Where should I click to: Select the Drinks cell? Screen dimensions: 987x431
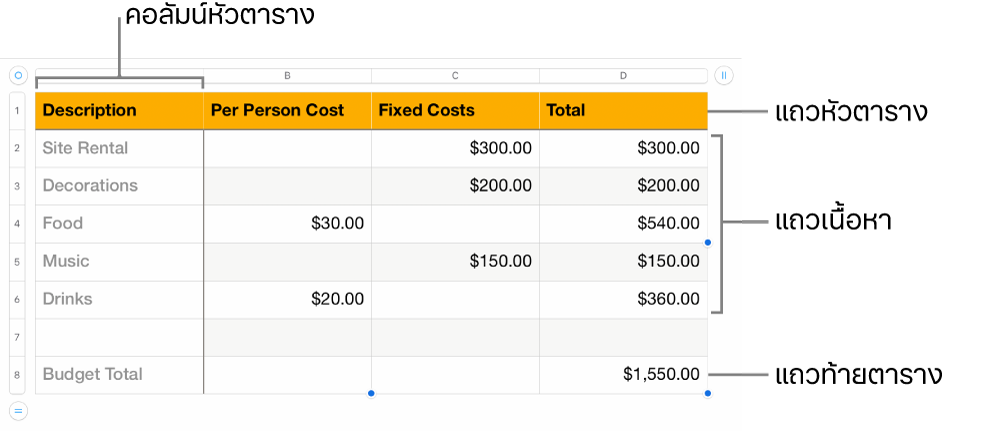(120, 299)
